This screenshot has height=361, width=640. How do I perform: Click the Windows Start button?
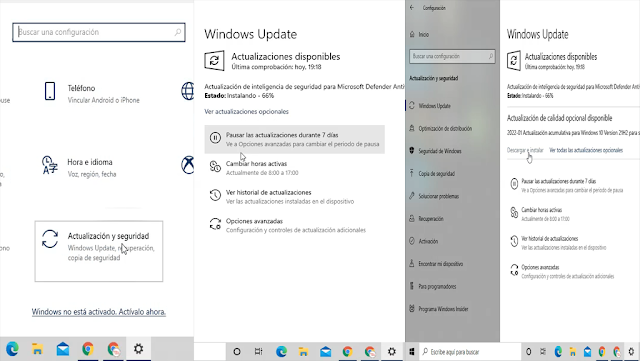click(x=412, y=352)
